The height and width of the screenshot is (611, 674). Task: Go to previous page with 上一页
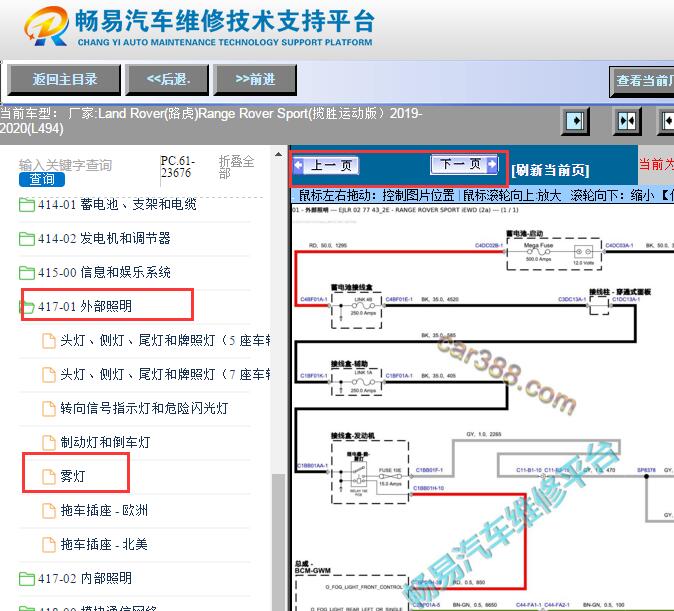326,165
